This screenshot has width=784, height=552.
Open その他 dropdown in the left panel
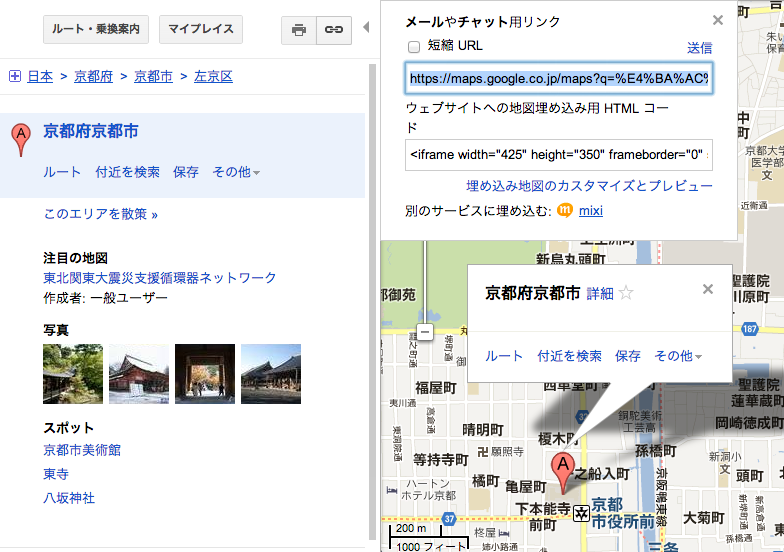[x=236, y=172]
